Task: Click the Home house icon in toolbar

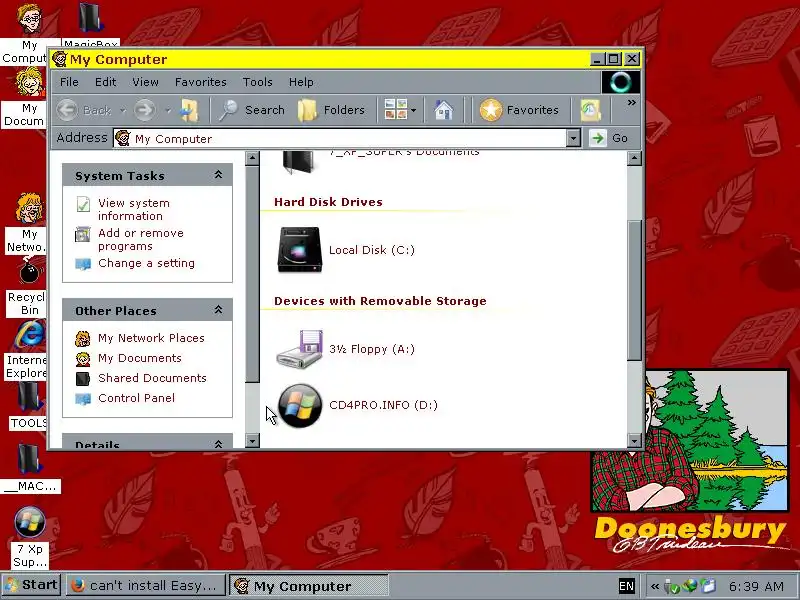Action: [x=443, y=110]
